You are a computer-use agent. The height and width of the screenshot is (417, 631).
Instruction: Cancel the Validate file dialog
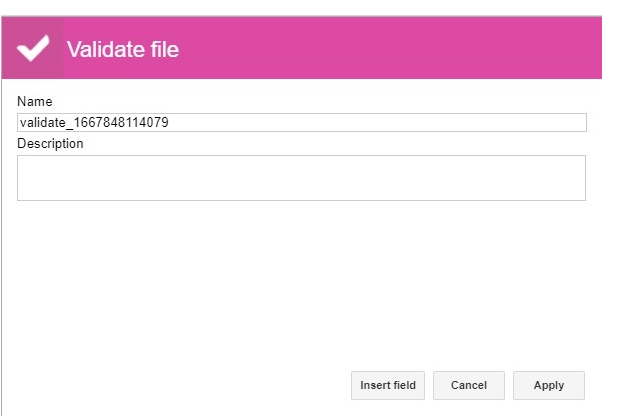click(468, 385)
